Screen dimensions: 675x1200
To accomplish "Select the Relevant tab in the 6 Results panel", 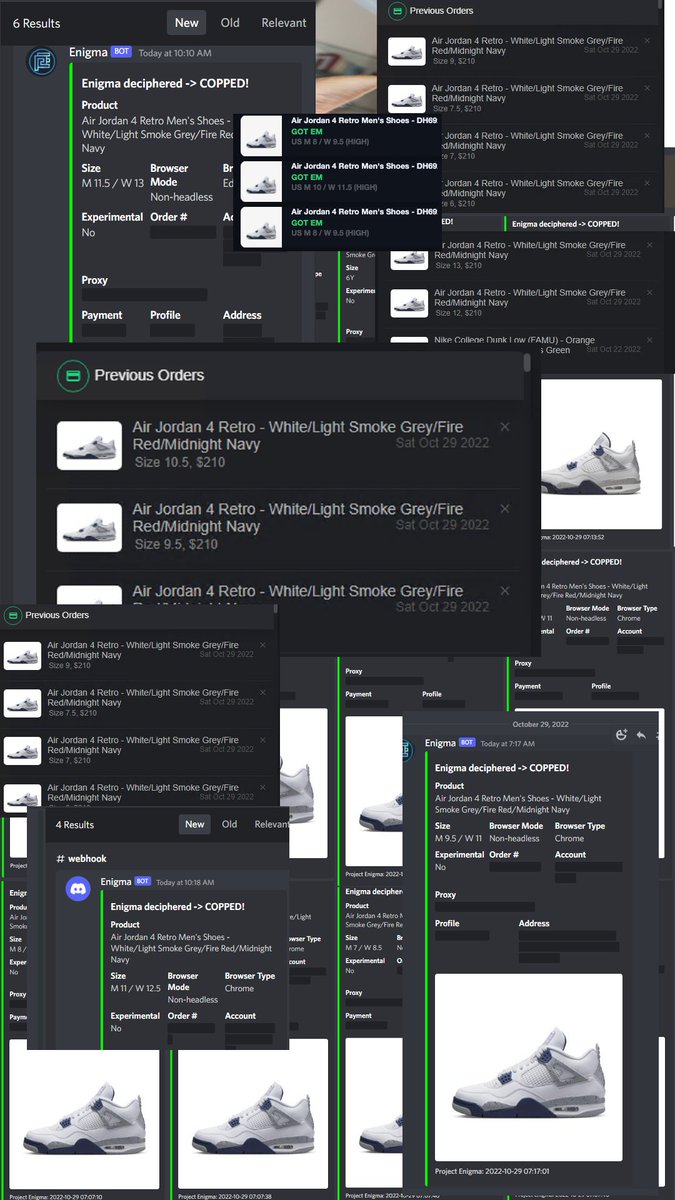I will (284, 23).
